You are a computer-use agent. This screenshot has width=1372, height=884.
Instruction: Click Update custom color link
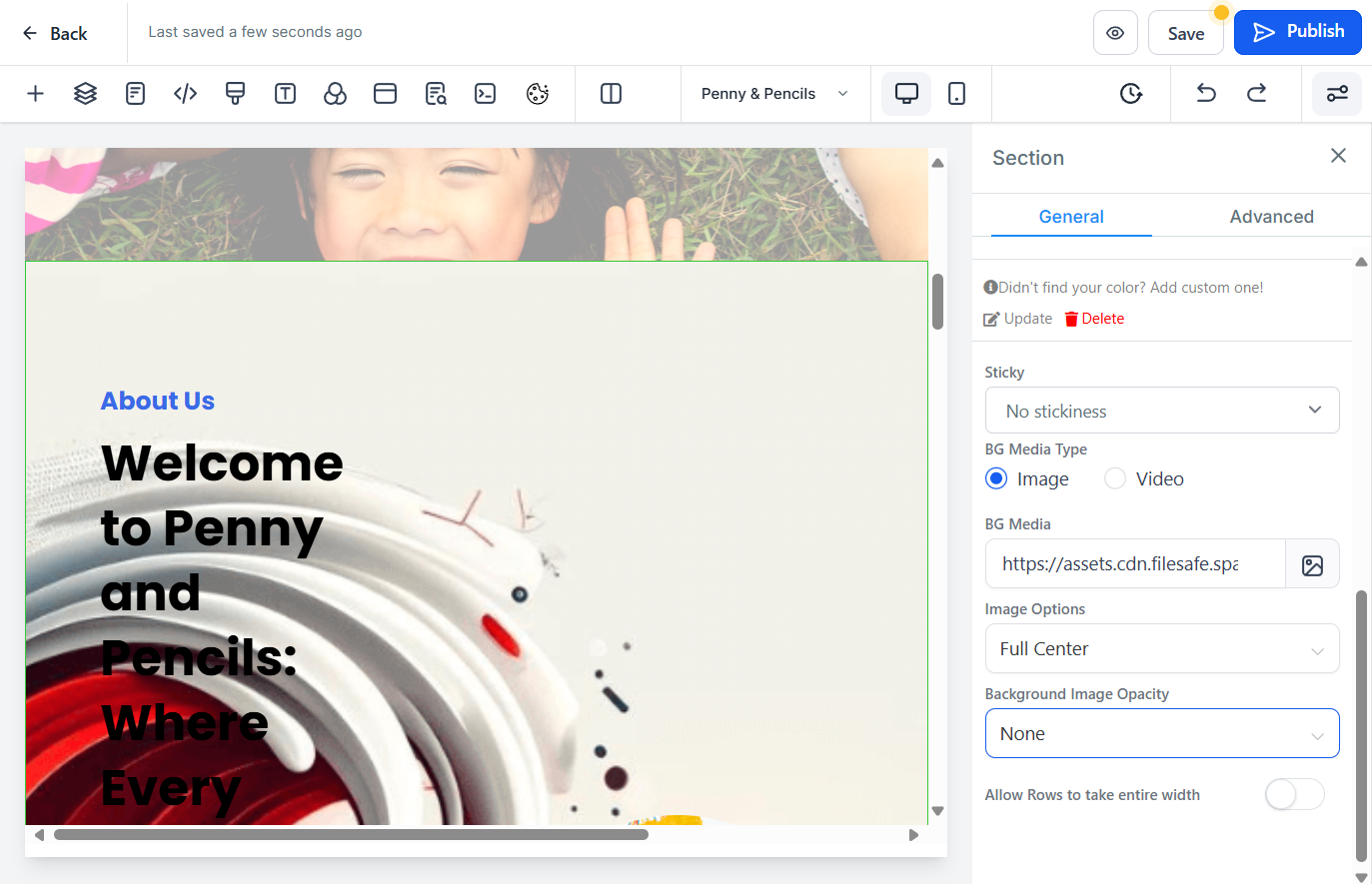[x=1018, y=319]
